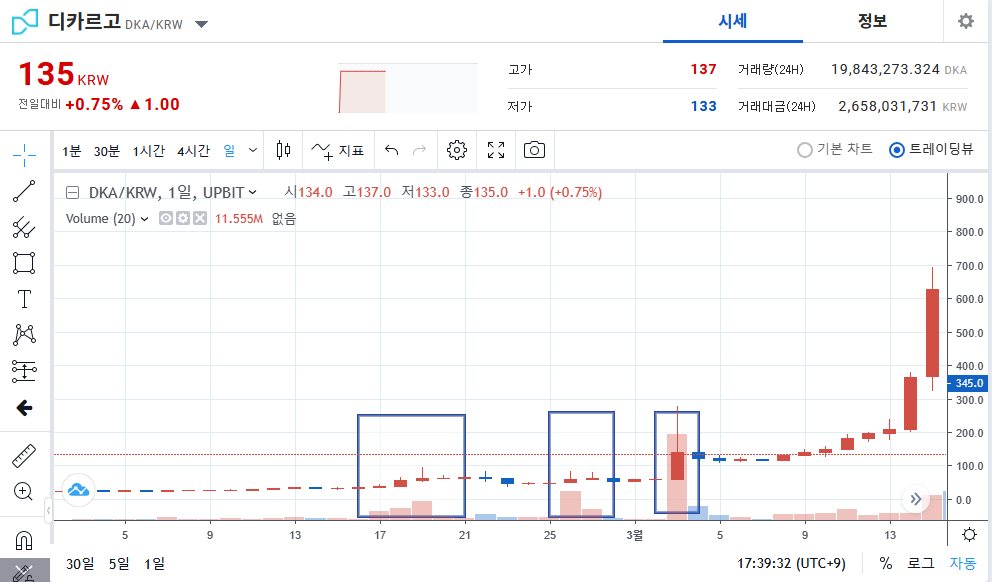Set date range to 5일
This screenshot has height=582, width=992.
[x=119, y=564]
